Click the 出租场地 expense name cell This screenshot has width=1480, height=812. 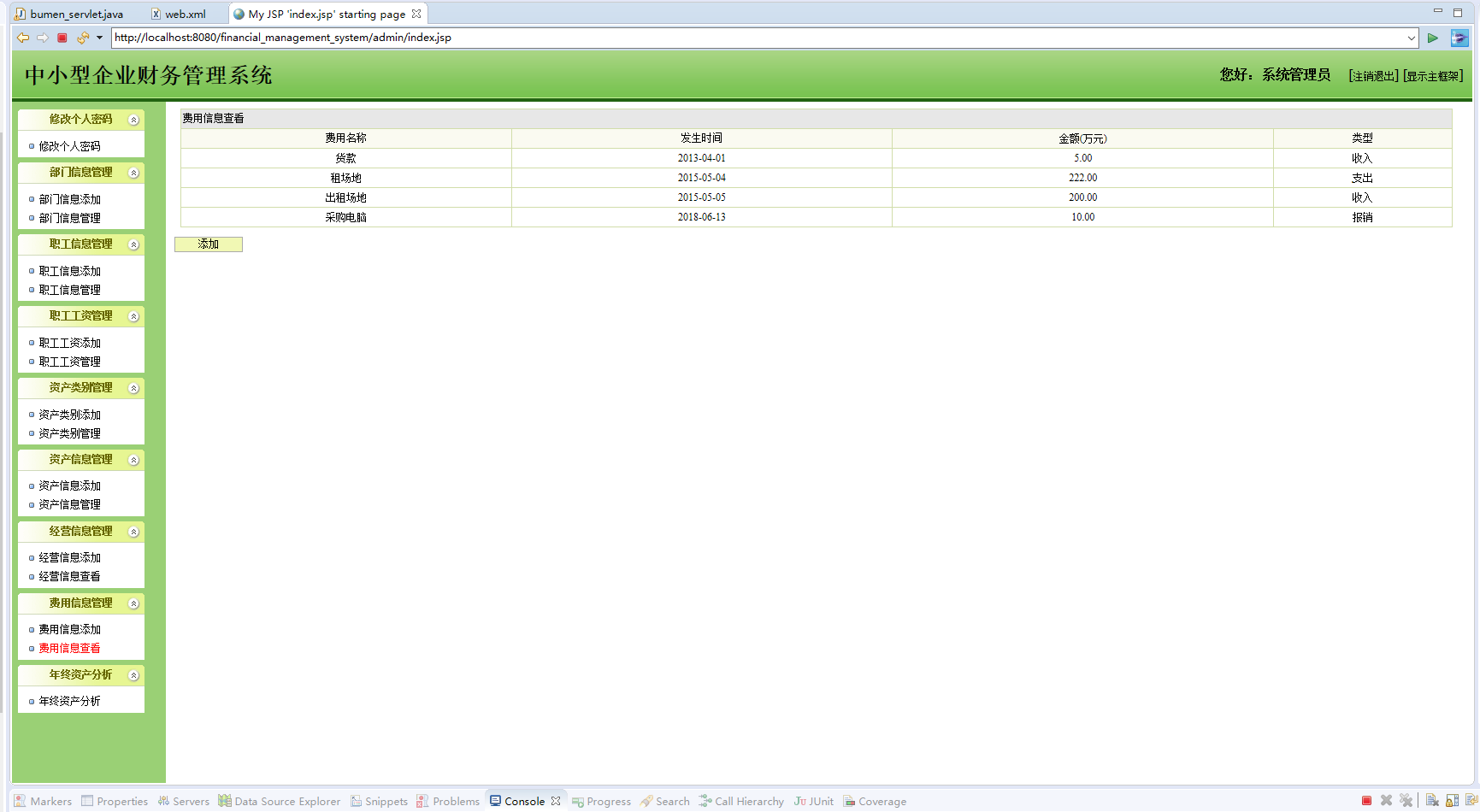click(x=346, y=197)
